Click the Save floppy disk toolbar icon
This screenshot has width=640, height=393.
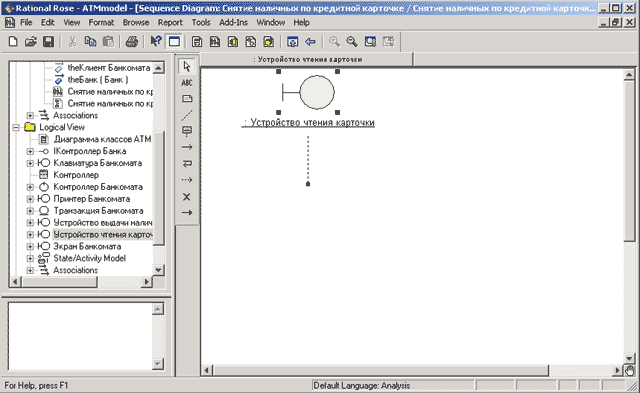point(49,41)
